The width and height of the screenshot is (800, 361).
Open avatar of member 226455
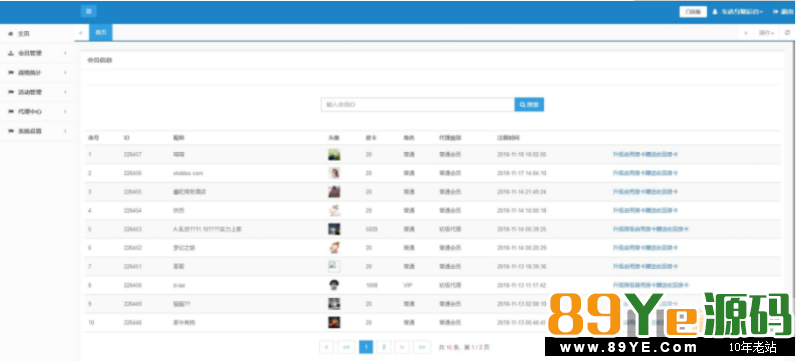pyautogui.click(x=334, y=192)
